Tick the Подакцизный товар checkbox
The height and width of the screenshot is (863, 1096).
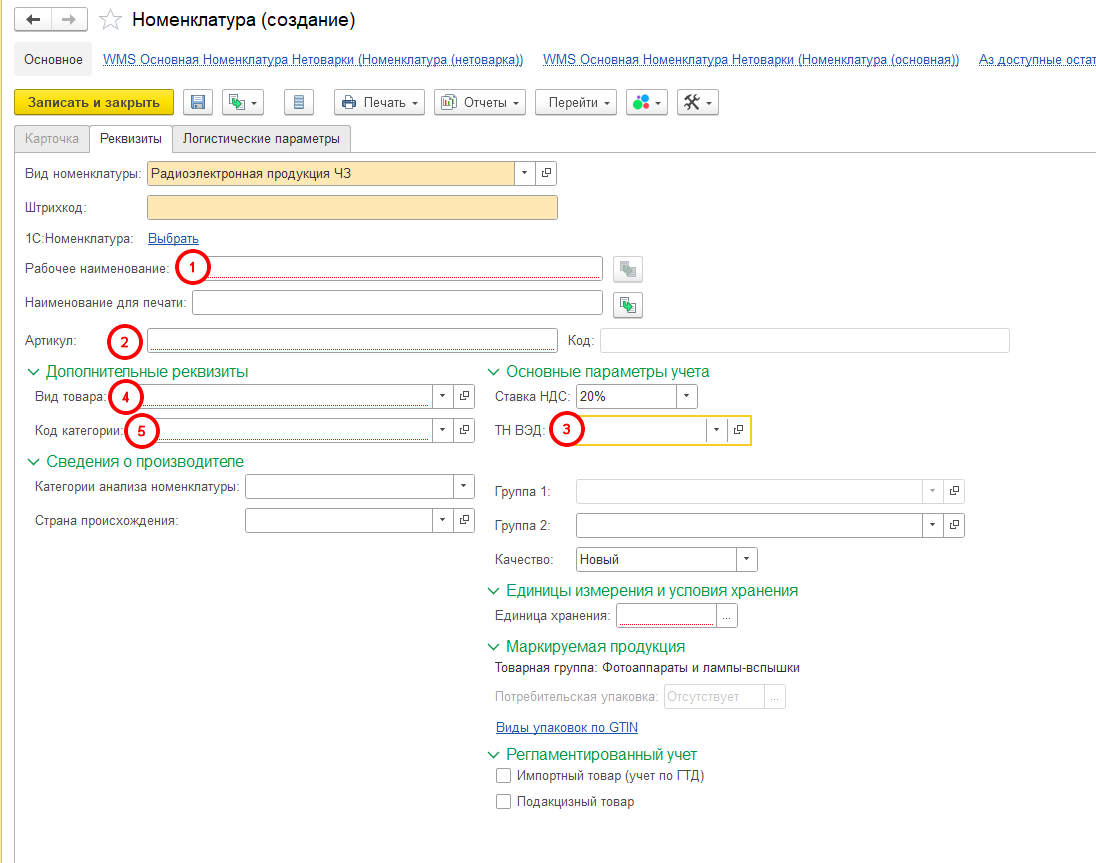click(504, 802)
